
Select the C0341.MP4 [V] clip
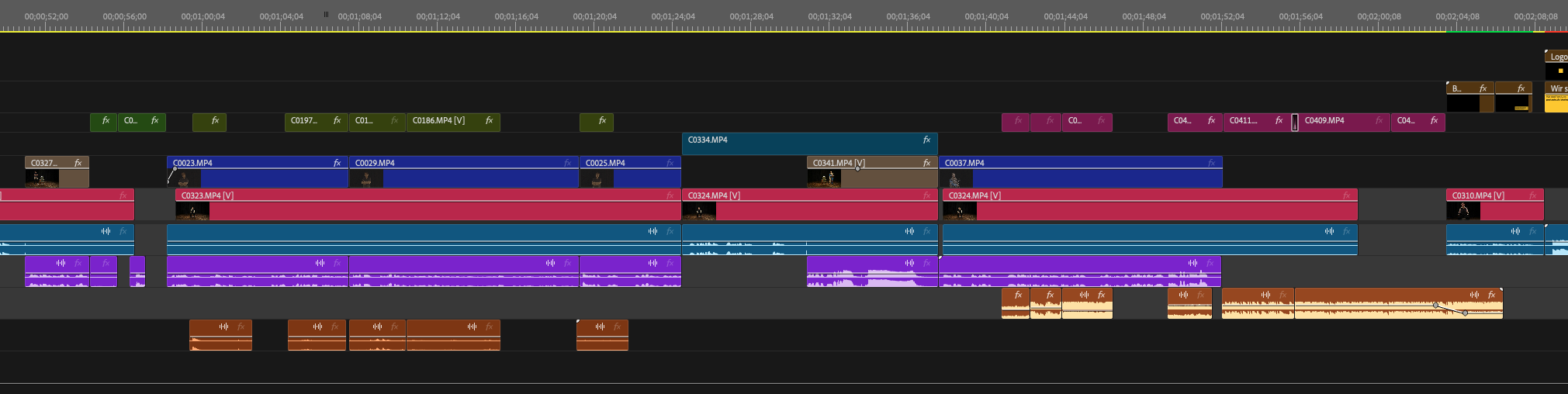(x=872, y=172)
